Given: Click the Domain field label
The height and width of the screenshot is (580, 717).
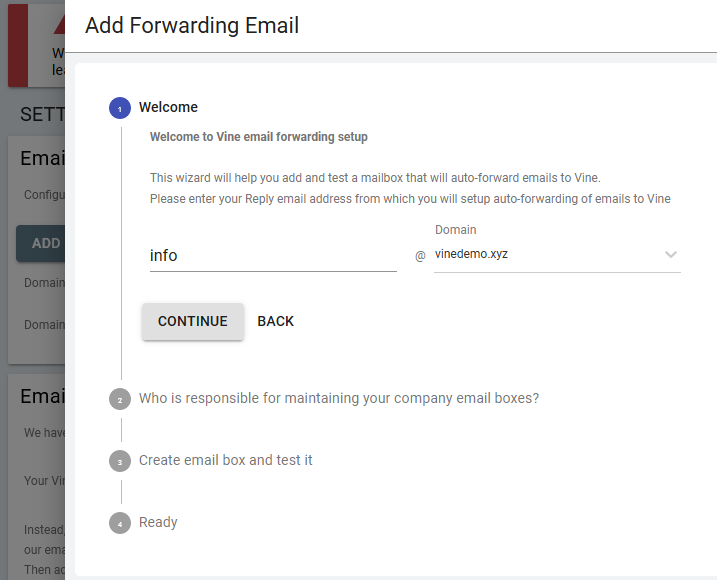Looking at the screenshot, I should [x=455, y=230].
